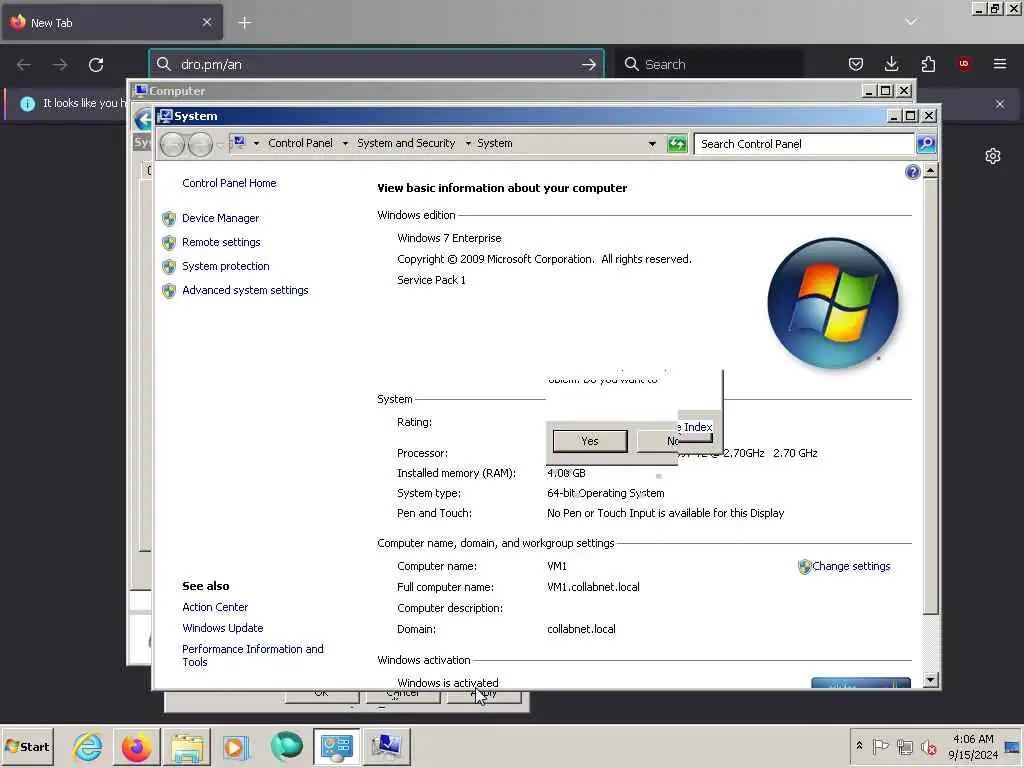Open the root breadcrumb dropdown arrow
Image resolution: width=1024 pixels, height=768 pixels.
256,144
